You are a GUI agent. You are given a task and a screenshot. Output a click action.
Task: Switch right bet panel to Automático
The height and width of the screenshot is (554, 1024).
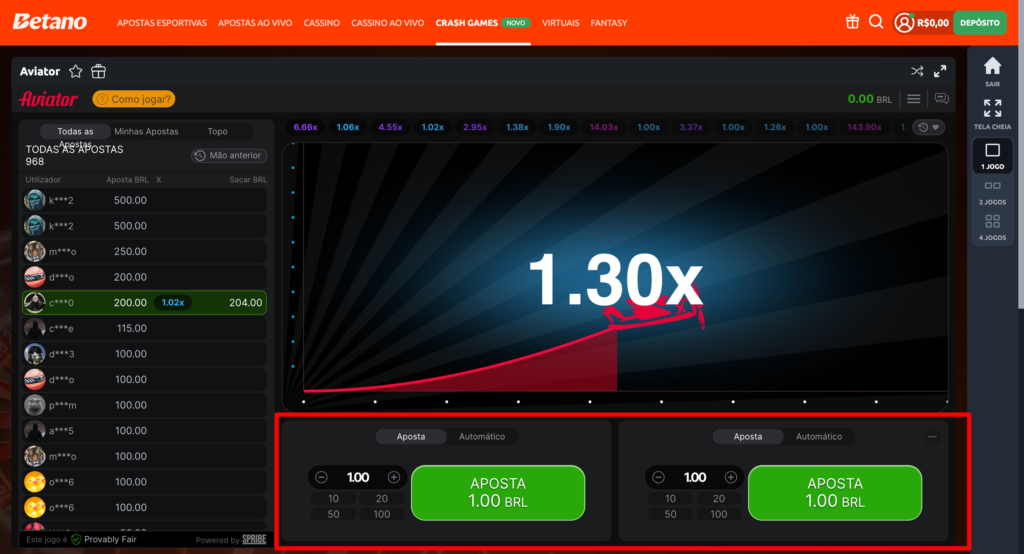tap(819, 436)
